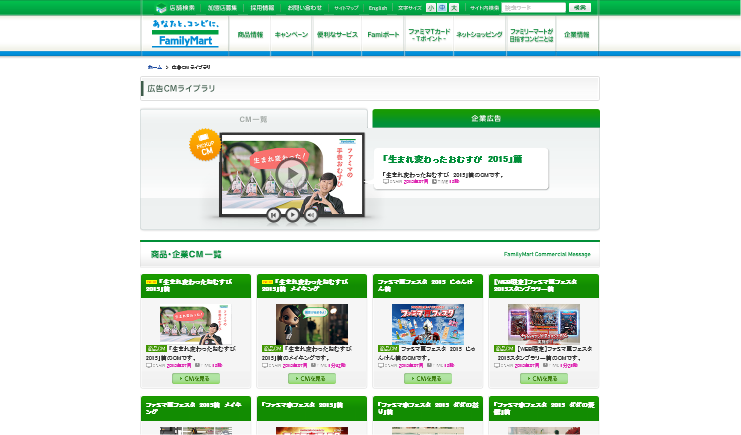The width and height of the screenshot is (741, 435).
Task: Click CMを見る in the making-of card
Action: click(312, 379)
